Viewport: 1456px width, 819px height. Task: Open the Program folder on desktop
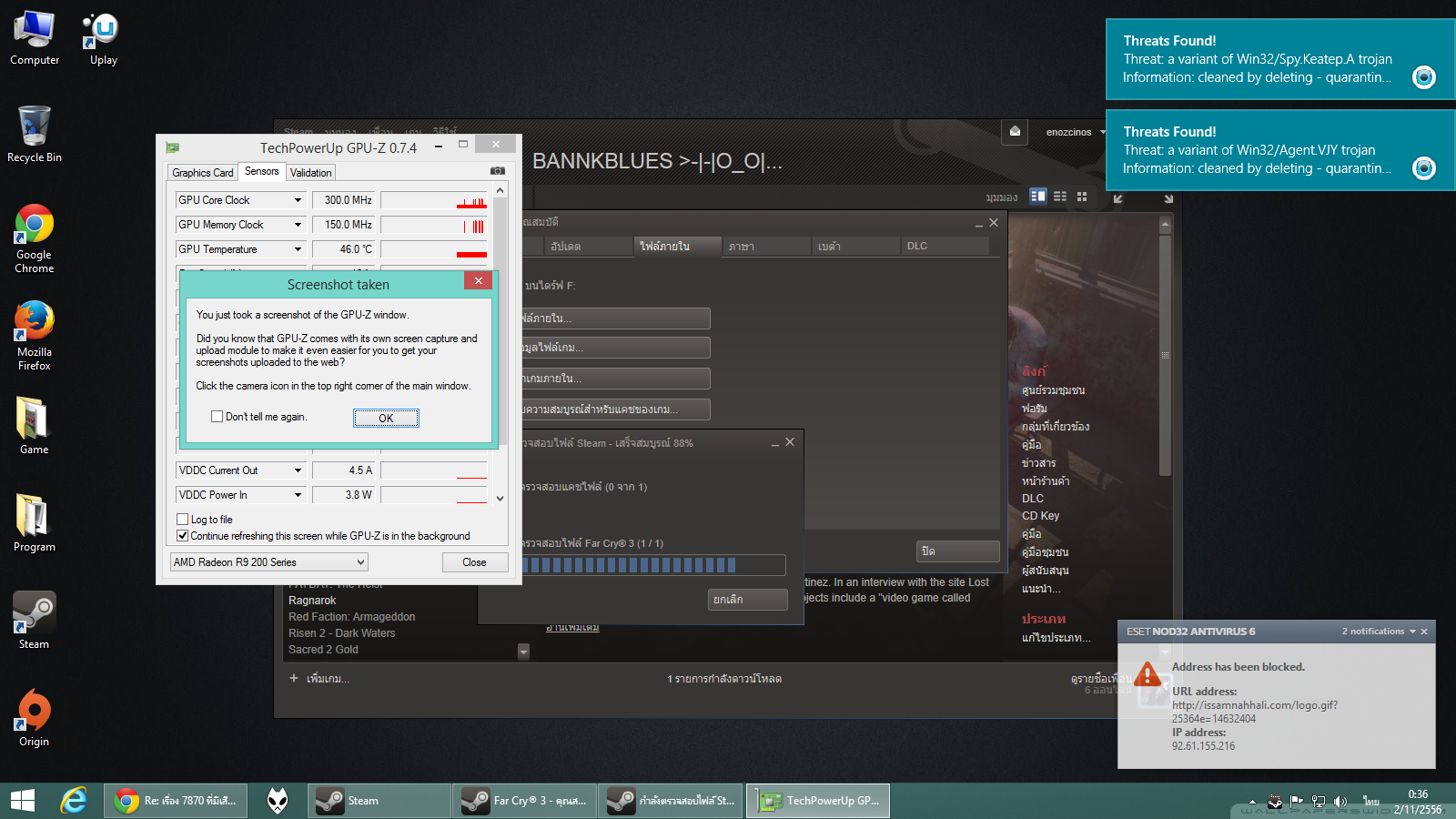coord(35,523)
